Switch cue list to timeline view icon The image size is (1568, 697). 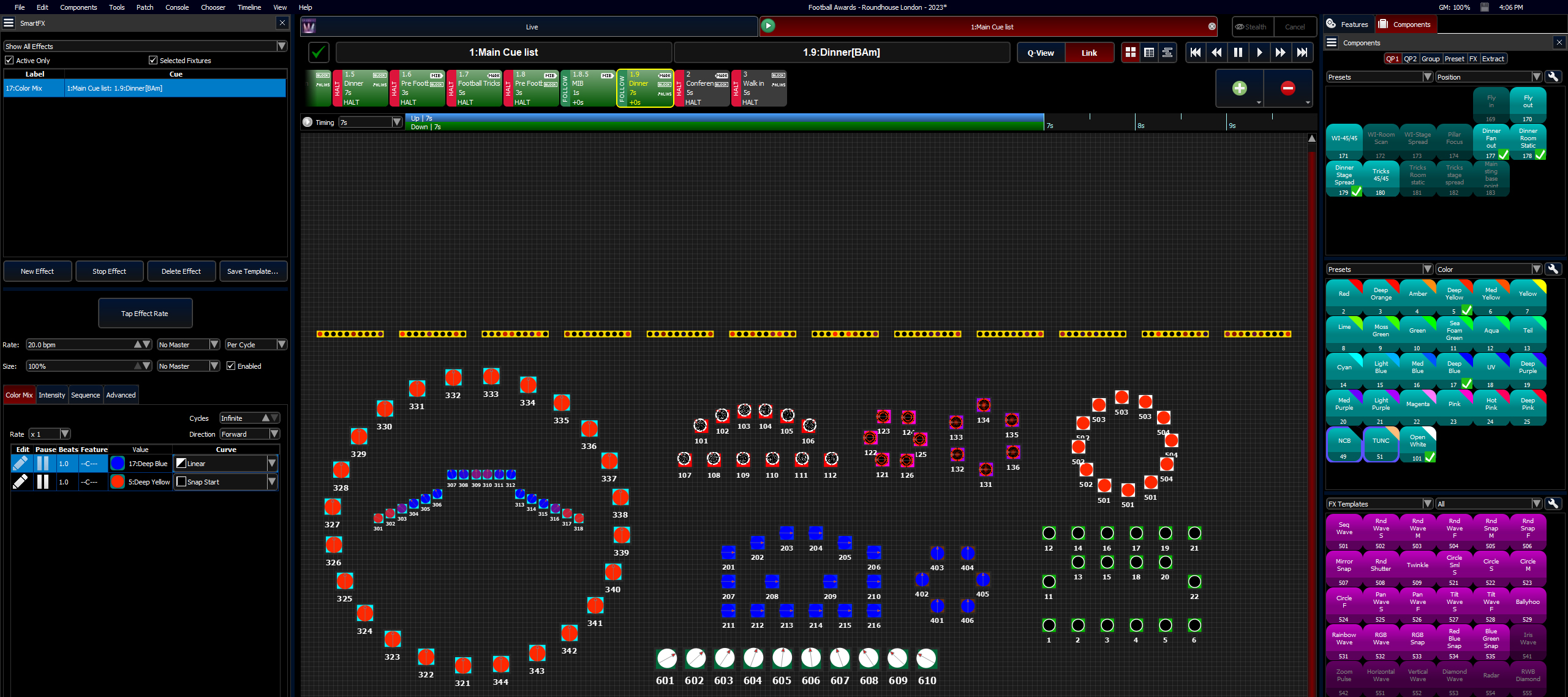point(1167,53)
